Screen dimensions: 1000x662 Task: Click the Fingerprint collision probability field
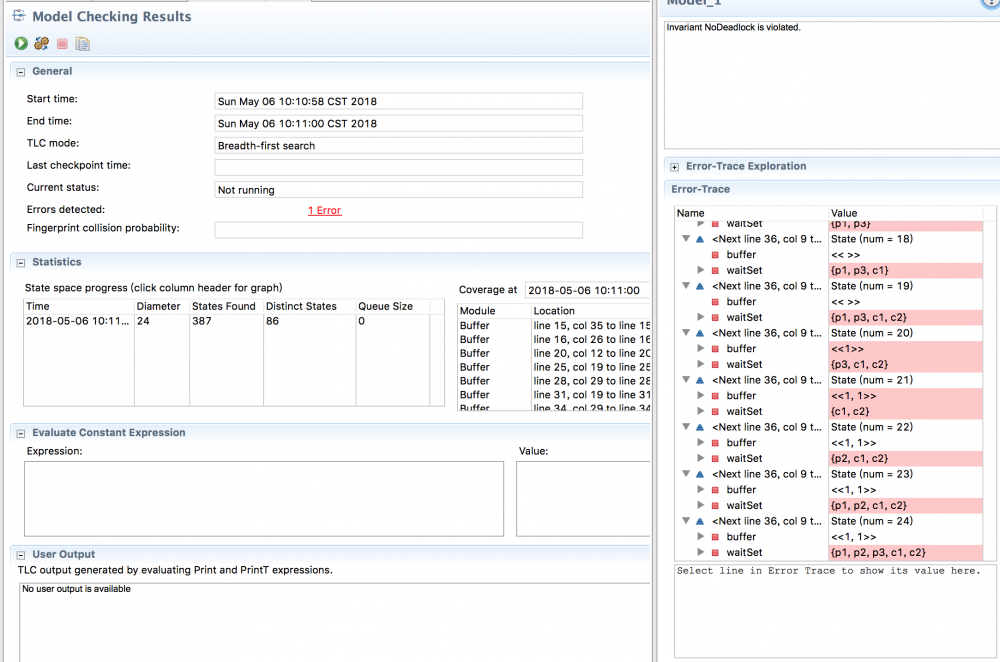[x=399, y=230]
